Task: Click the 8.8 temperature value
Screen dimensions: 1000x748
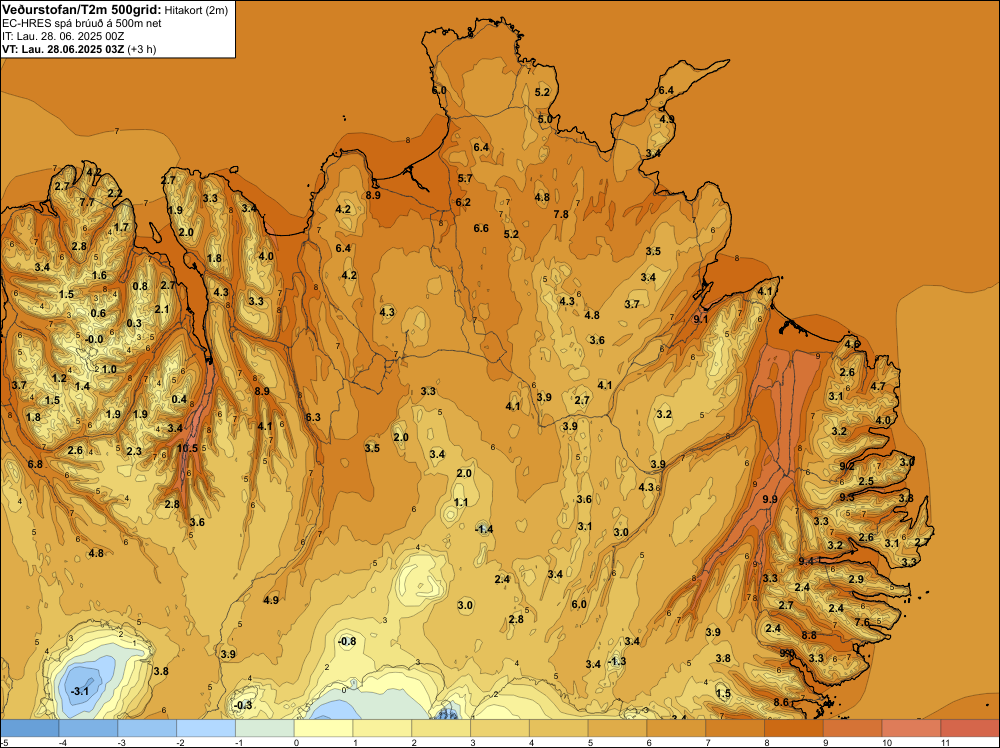Action: pyautogui.click(x=809, y=636)
